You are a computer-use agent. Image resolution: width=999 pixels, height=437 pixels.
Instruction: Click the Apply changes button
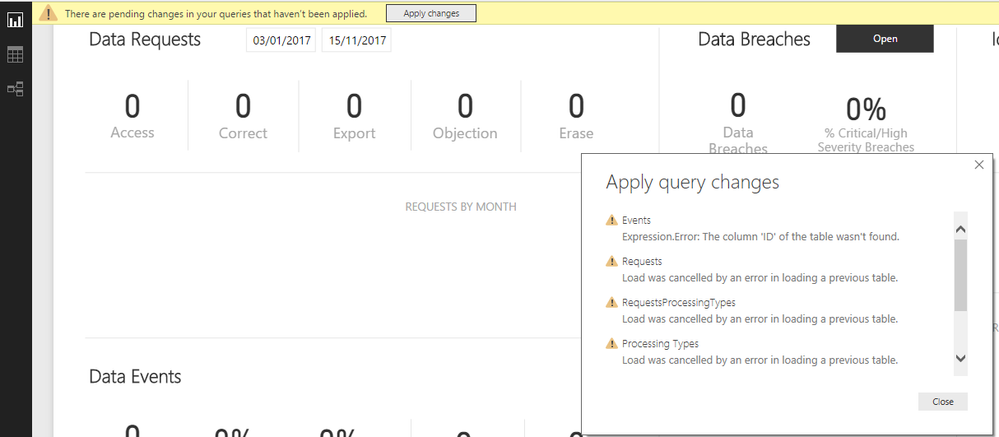[431, 13]
